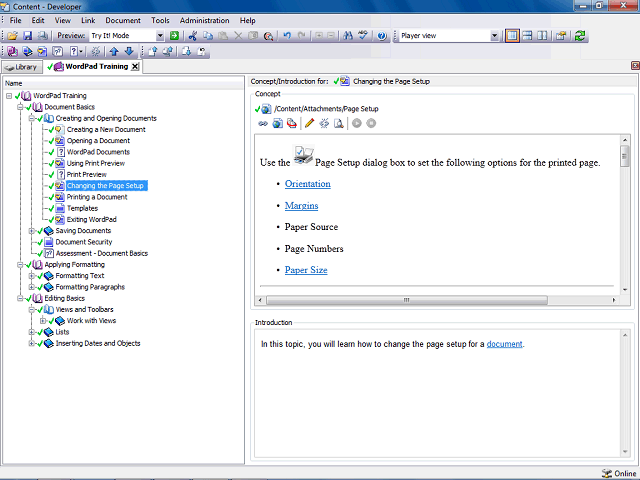Click the gray stop button in Concept toolbar

coord(371,123)
